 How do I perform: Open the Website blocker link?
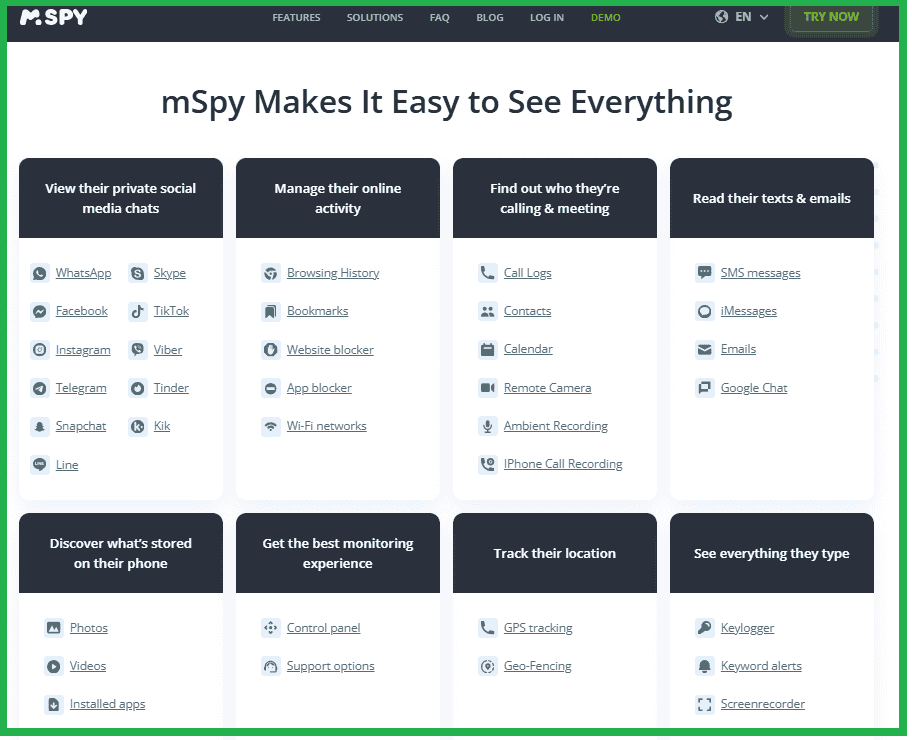pyautogui.click(x=330, y=350)
